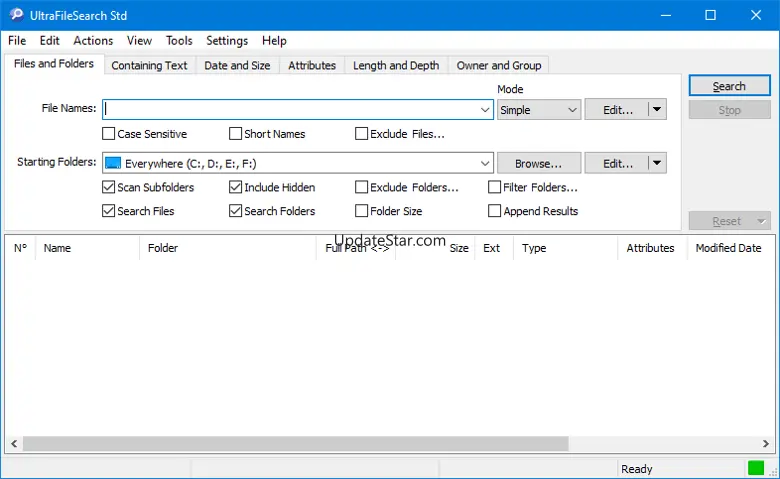Click the left scroll arrow
The height and width of the screenshot is (479, 780).
[14, 444]
